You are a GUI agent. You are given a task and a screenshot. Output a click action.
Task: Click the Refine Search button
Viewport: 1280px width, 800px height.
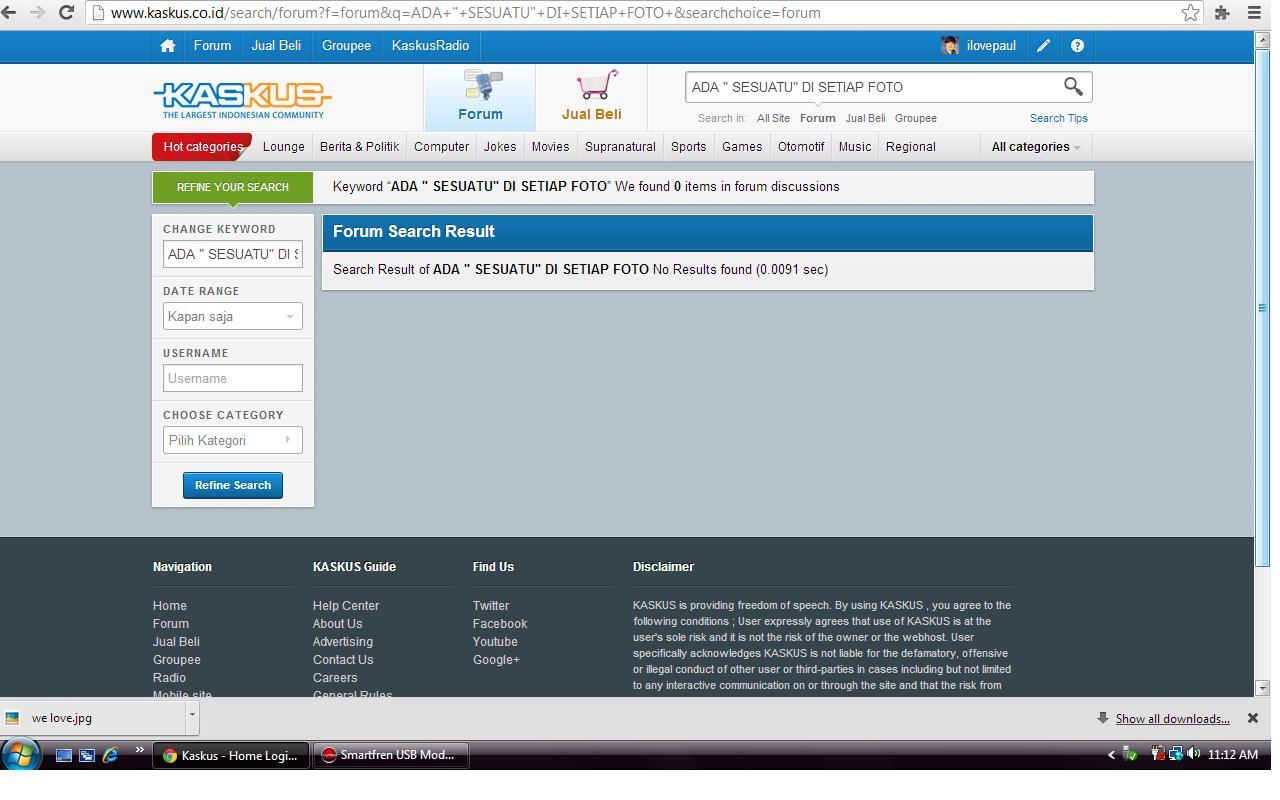233,485
